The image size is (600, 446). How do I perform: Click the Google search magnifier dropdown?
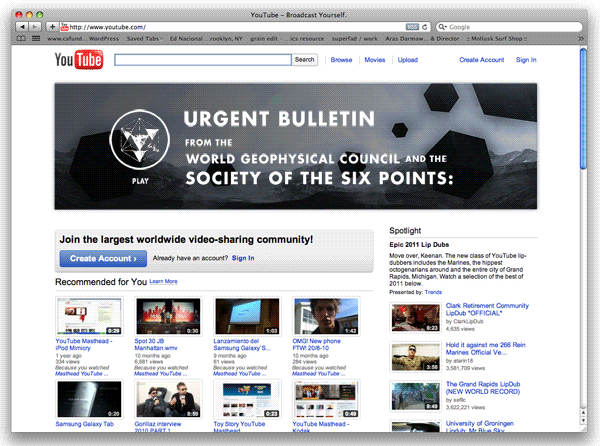coord(443,27)
